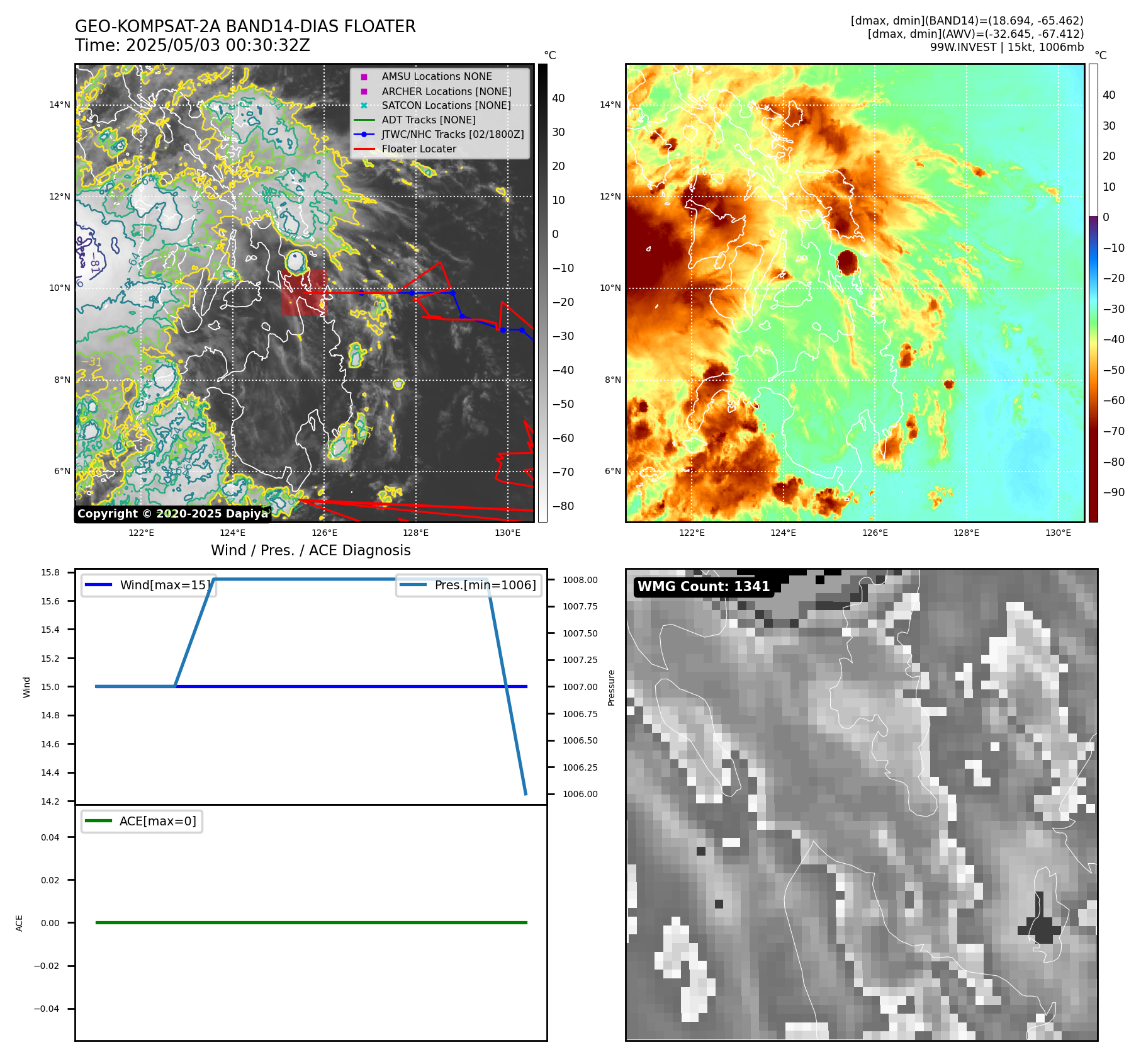
Task: Click the 'Copyright © 2020-2025 Dapiya' label
Action: pyautogui.click(x=172, y=514)
